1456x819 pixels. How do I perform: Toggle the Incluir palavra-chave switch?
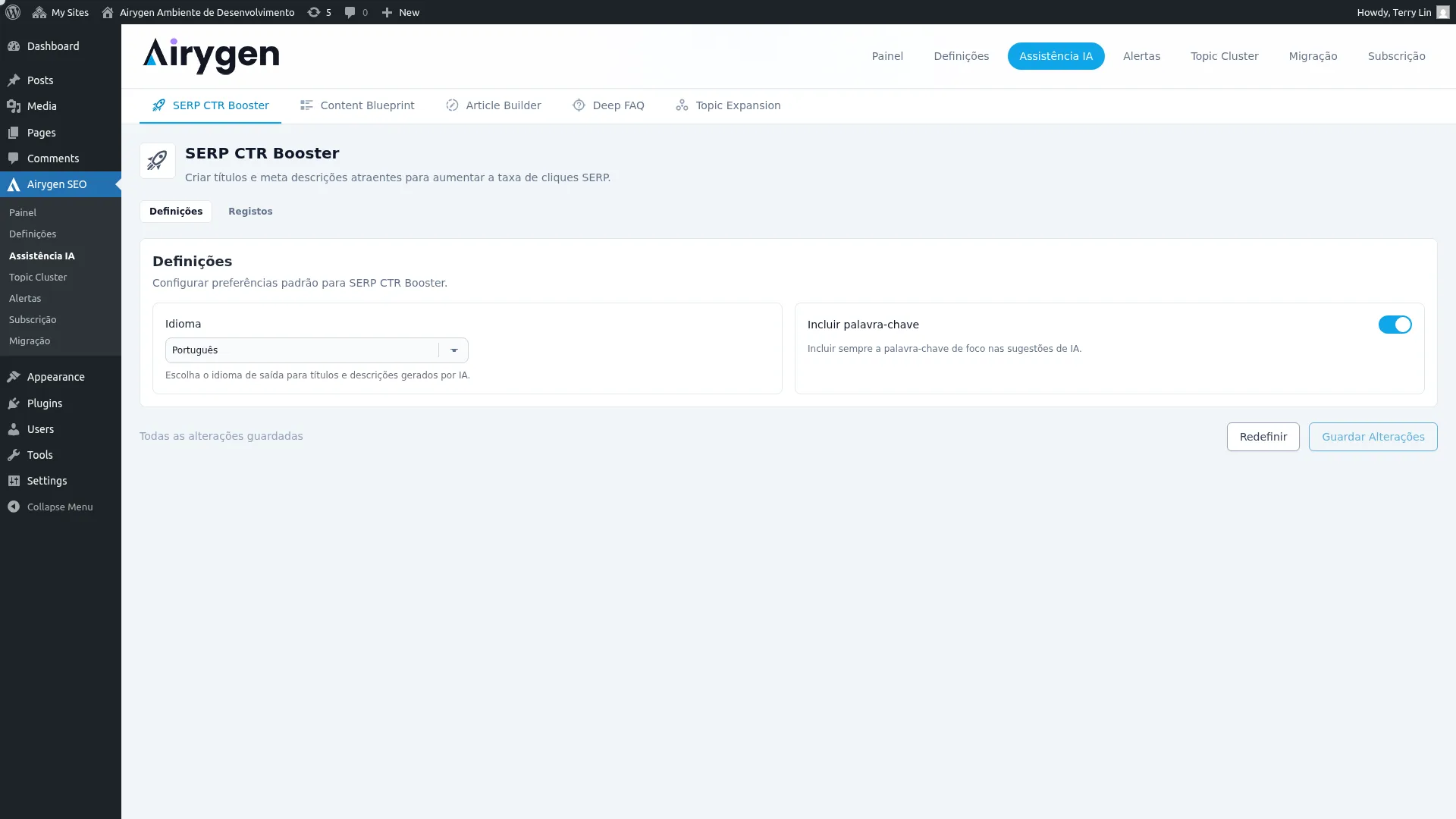(x=1395, y=325)
